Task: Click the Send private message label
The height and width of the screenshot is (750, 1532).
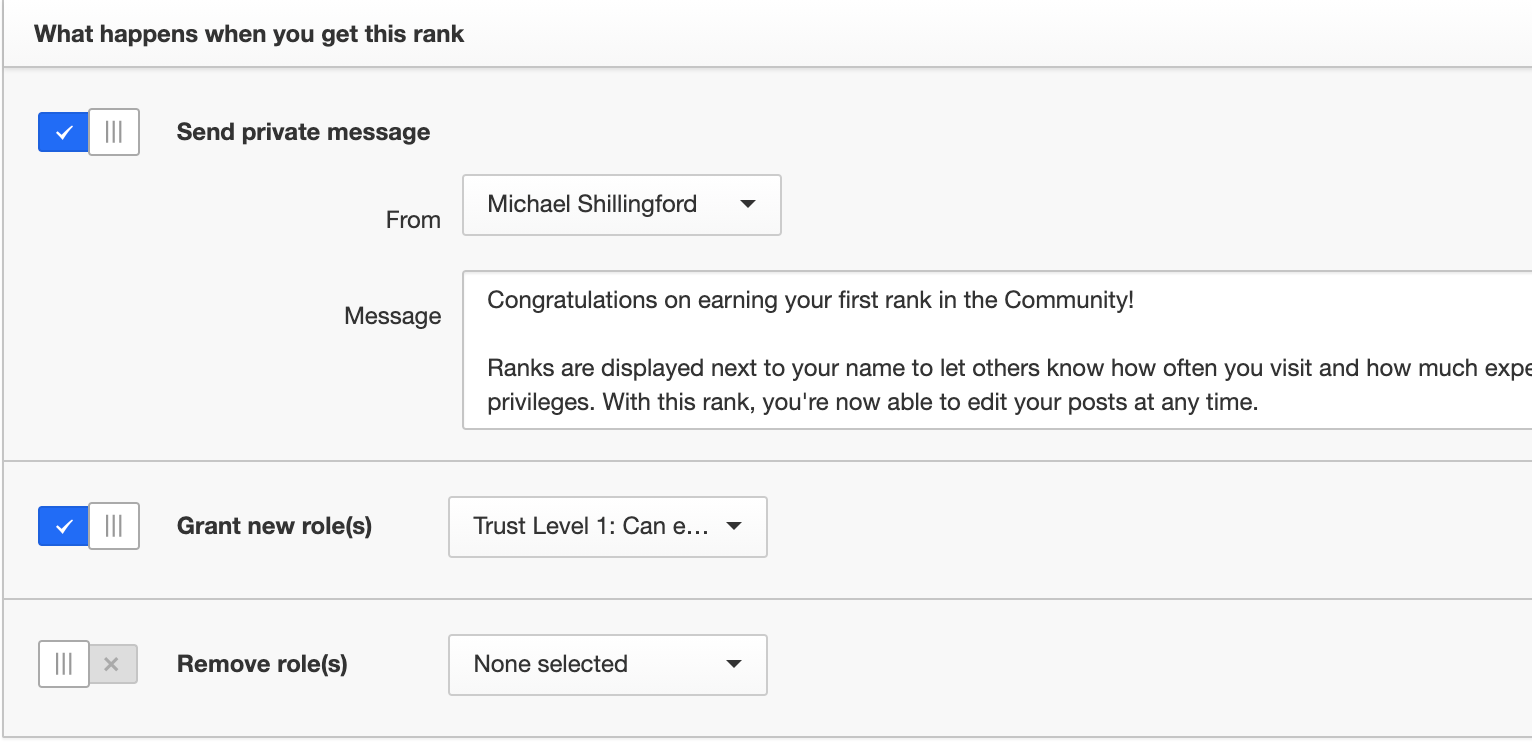Action: tap(303, 132)
